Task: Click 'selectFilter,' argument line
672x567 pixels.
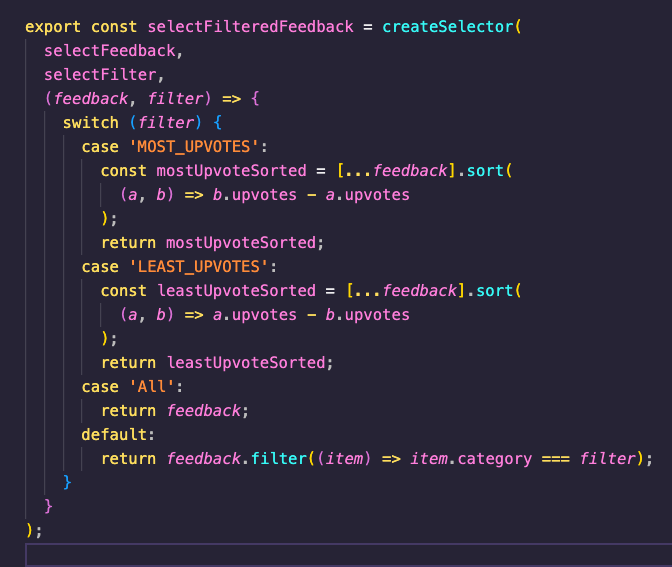Action: (x=104, y=75)
